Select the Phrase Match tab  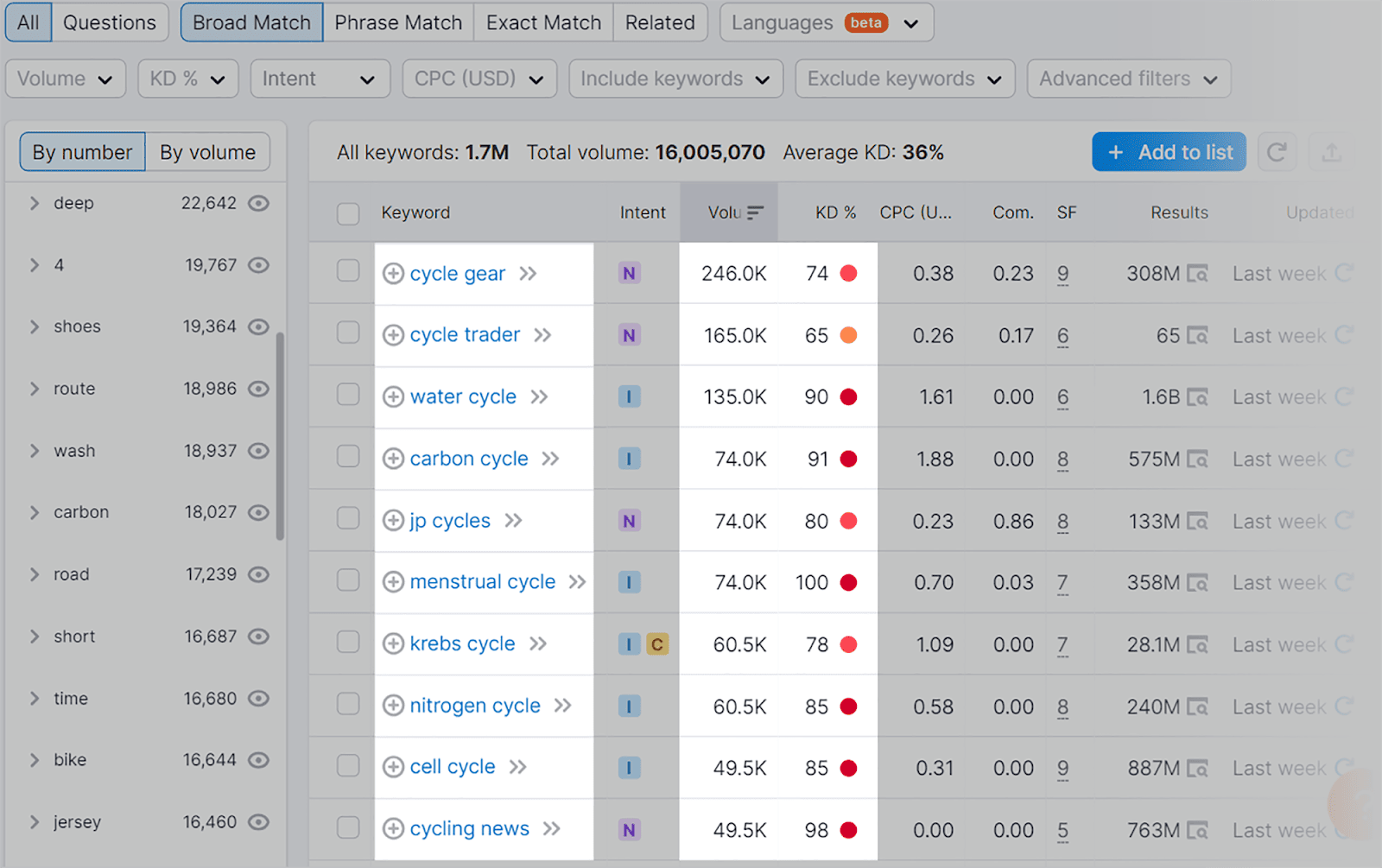pyautogui.click(x=398, y=22)
